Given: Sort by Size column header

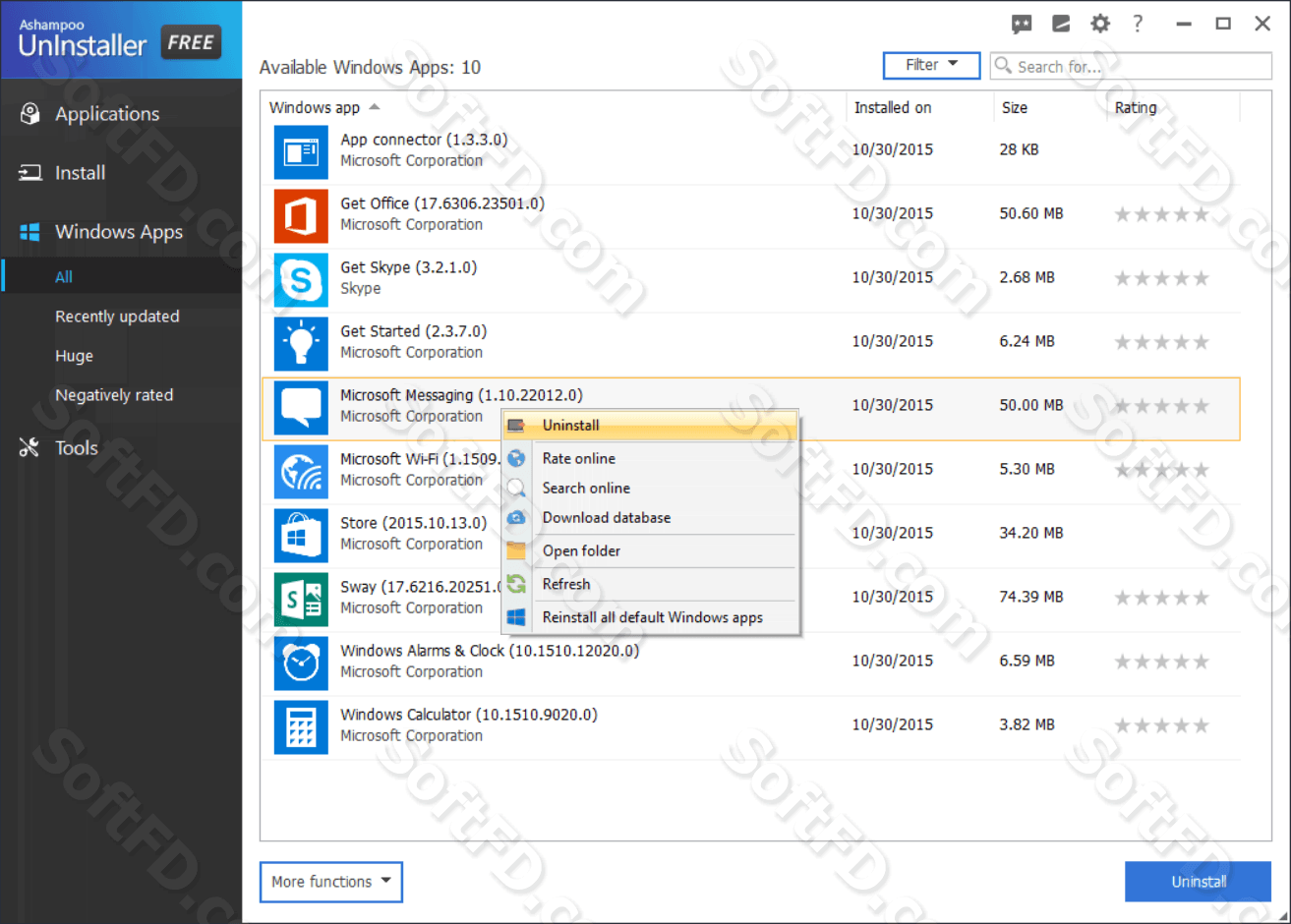Looking at the screenshot, I should tap(1015, 107).
